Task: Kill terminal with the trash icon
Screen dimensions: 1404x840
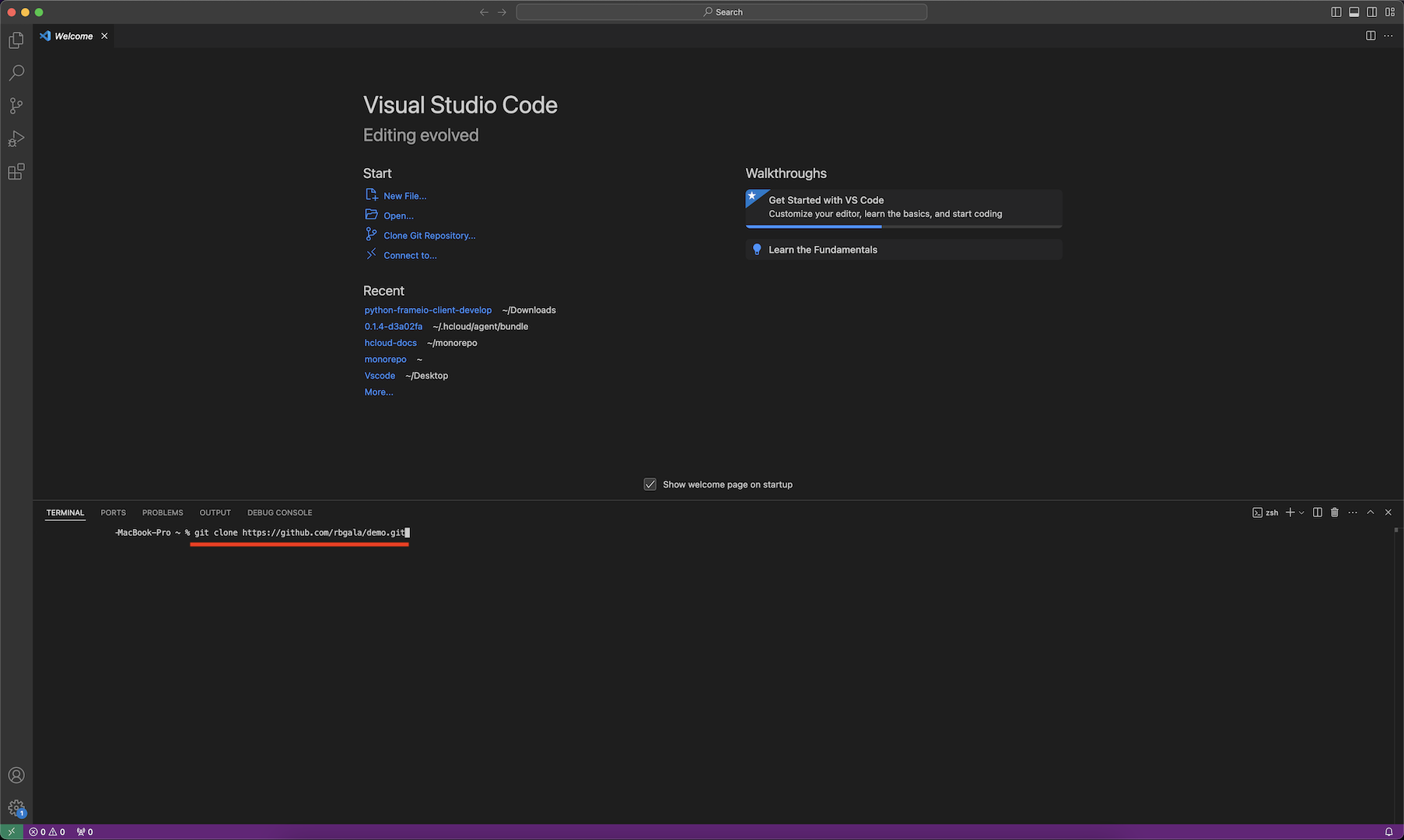Action: coord(1335,513)
